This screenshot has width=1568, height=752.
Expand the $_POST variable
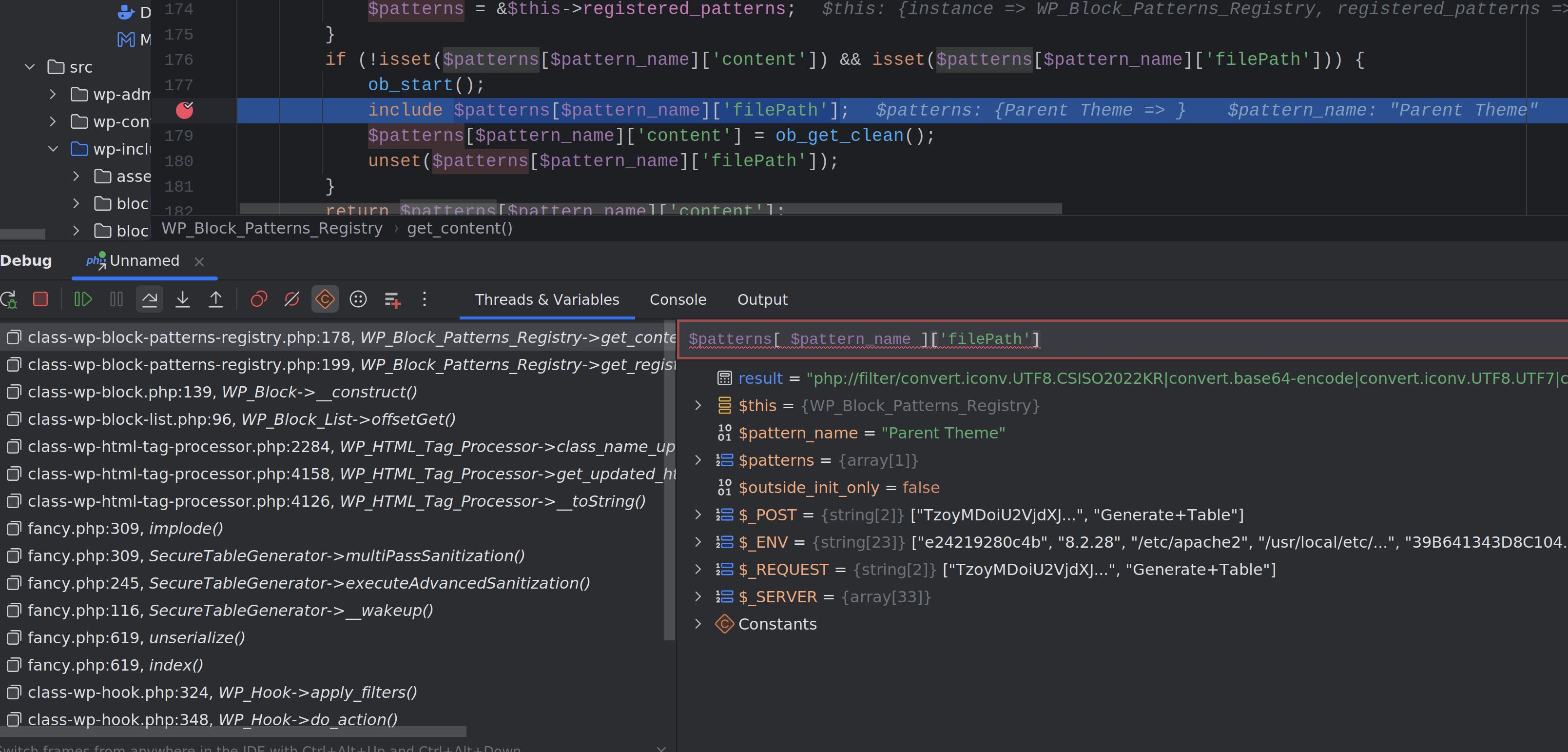point(698,515)
